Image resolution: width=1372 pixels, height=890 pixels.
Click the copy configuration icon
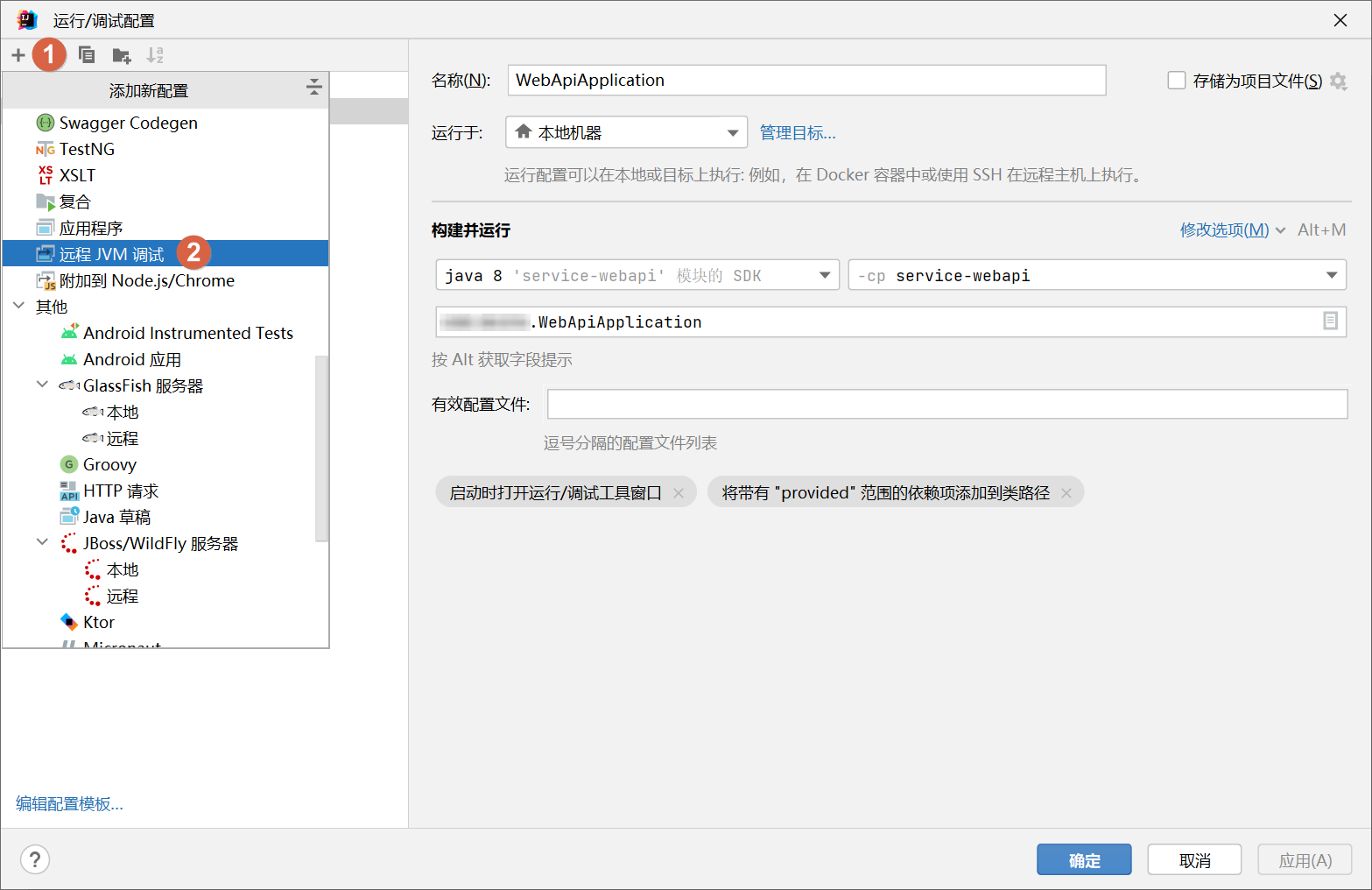click(x=86, y=55)
